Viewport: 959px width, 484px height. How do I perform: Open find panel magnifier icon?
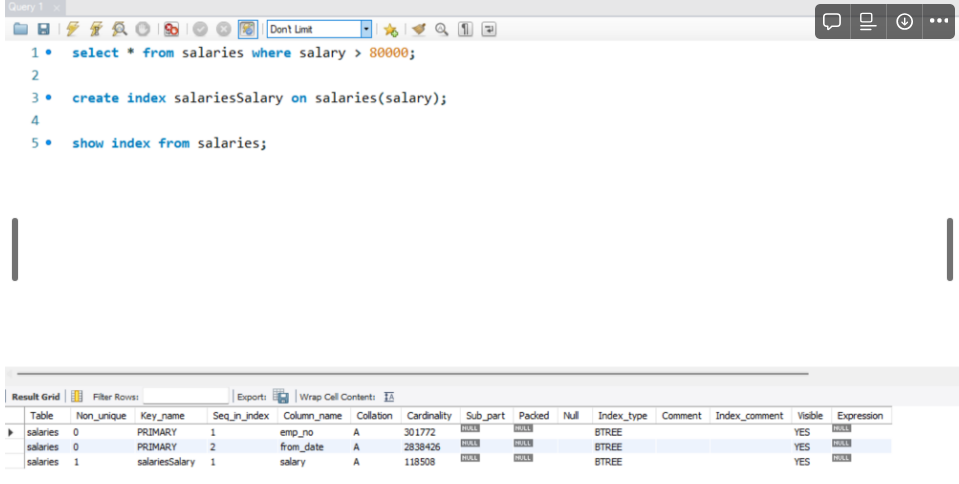[442, 29]
